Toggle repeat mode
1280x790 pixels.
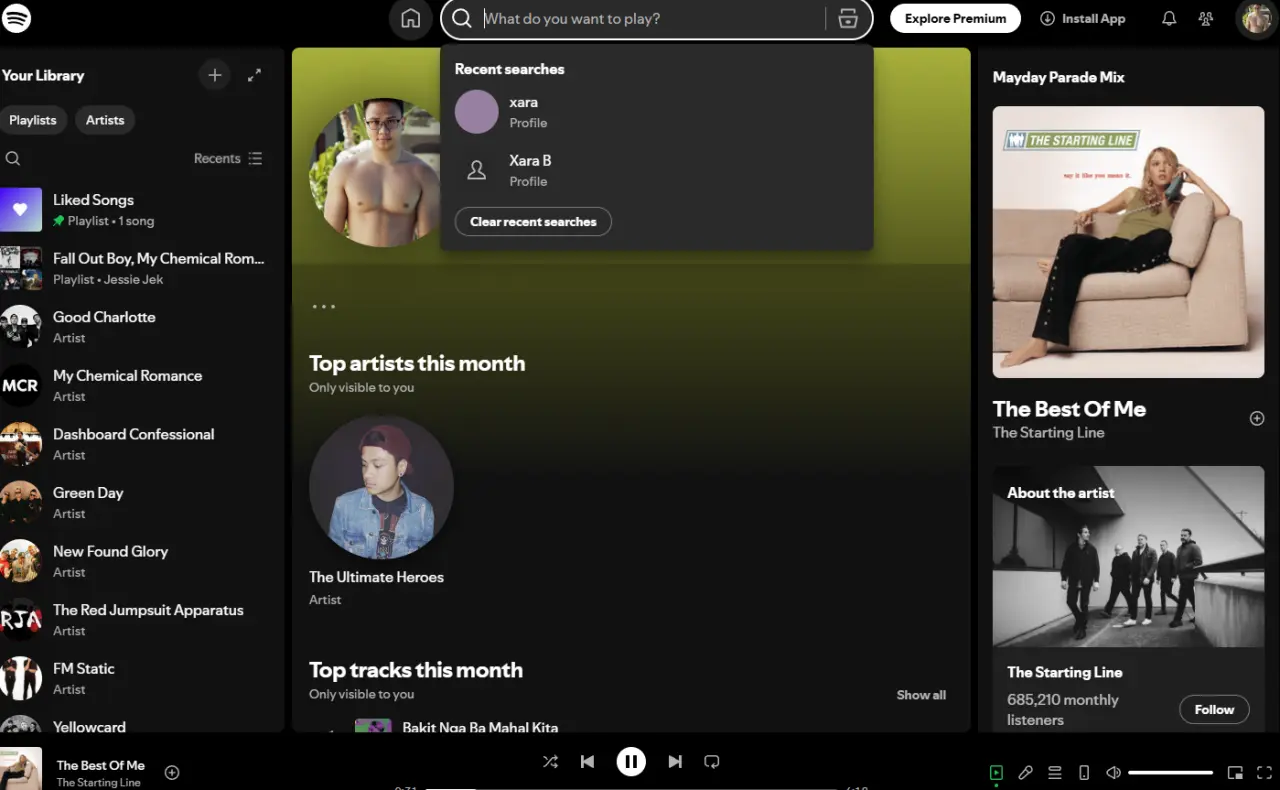click(x=712, y=761)
